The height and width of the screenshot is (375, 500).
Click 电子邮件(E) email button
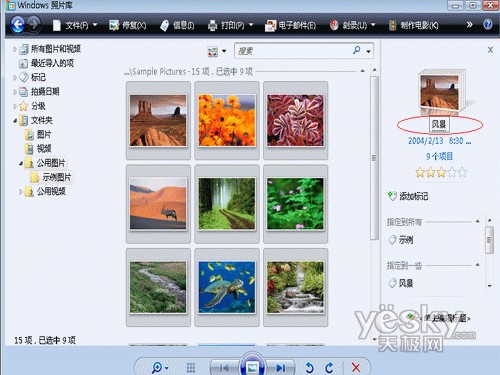pos(290,25)
